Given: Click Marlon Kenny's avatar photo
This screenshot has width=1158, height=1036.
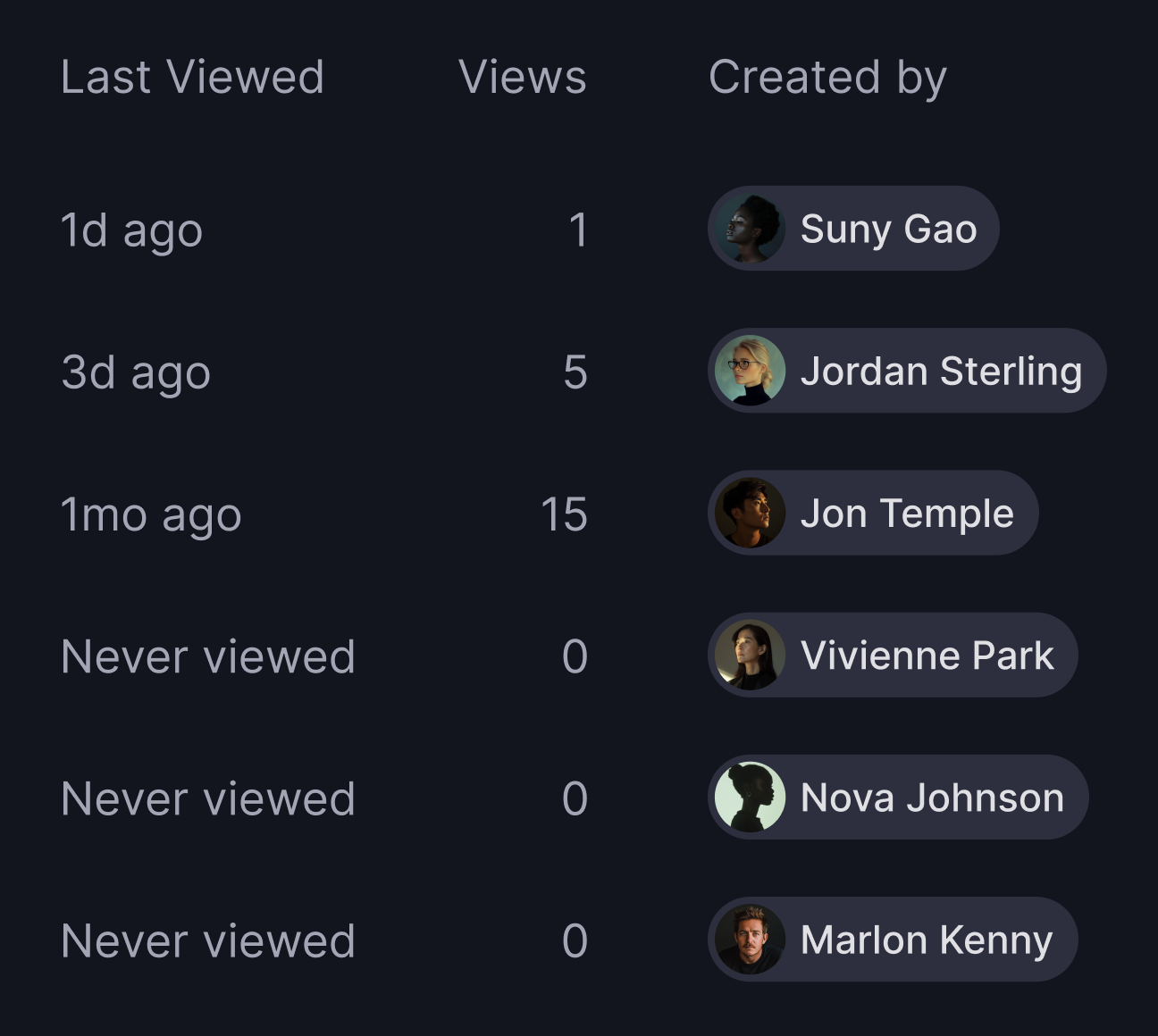Looking at the screenshot, I should point(751,939).
